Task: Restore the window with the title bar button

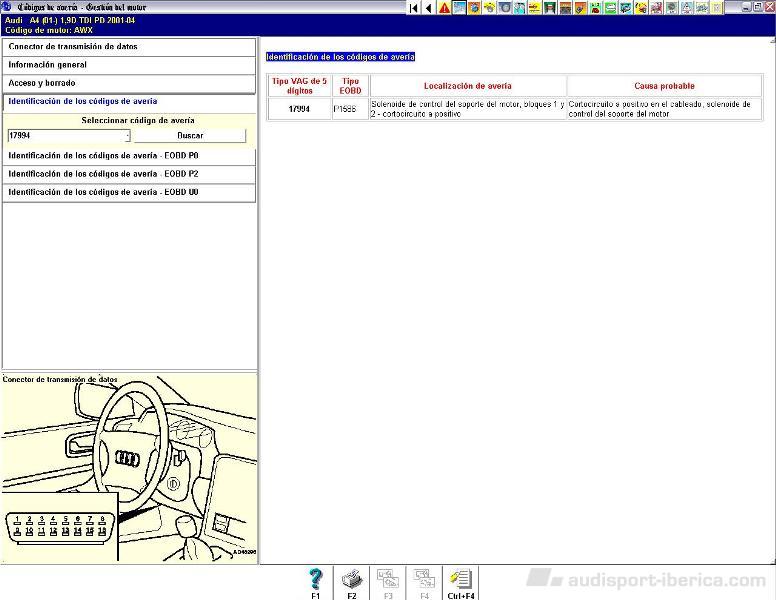Action: tap(758, 7)
